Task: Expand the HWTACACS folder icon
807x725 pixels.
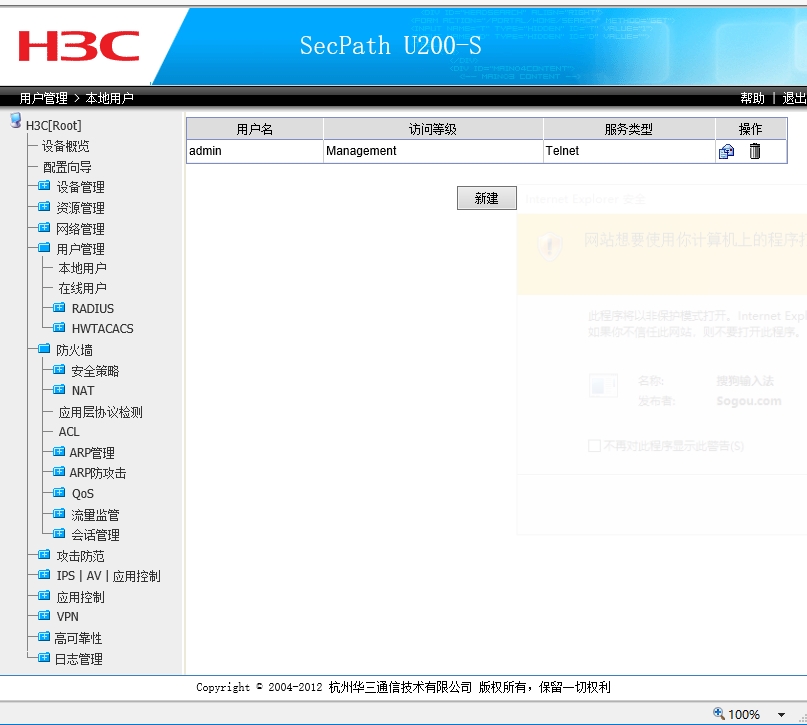Action: click(x=59, y=327)
